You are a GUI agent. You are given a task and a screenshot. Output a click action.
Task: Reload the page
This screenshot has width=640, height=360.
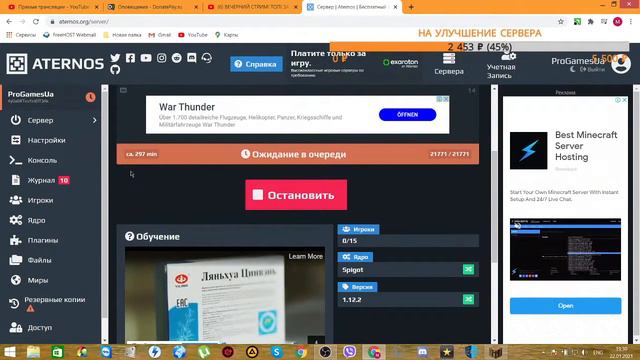coord(36,22)
